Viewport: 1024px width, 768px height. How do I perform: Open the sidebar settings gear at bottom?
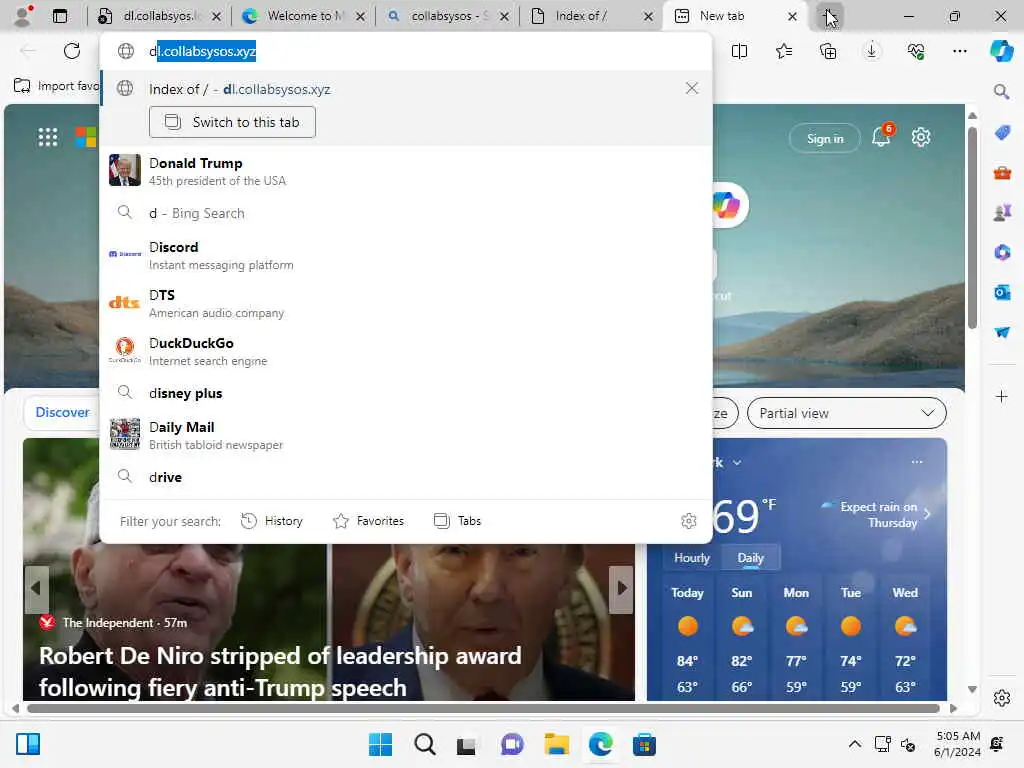(x=1002, y=698)
